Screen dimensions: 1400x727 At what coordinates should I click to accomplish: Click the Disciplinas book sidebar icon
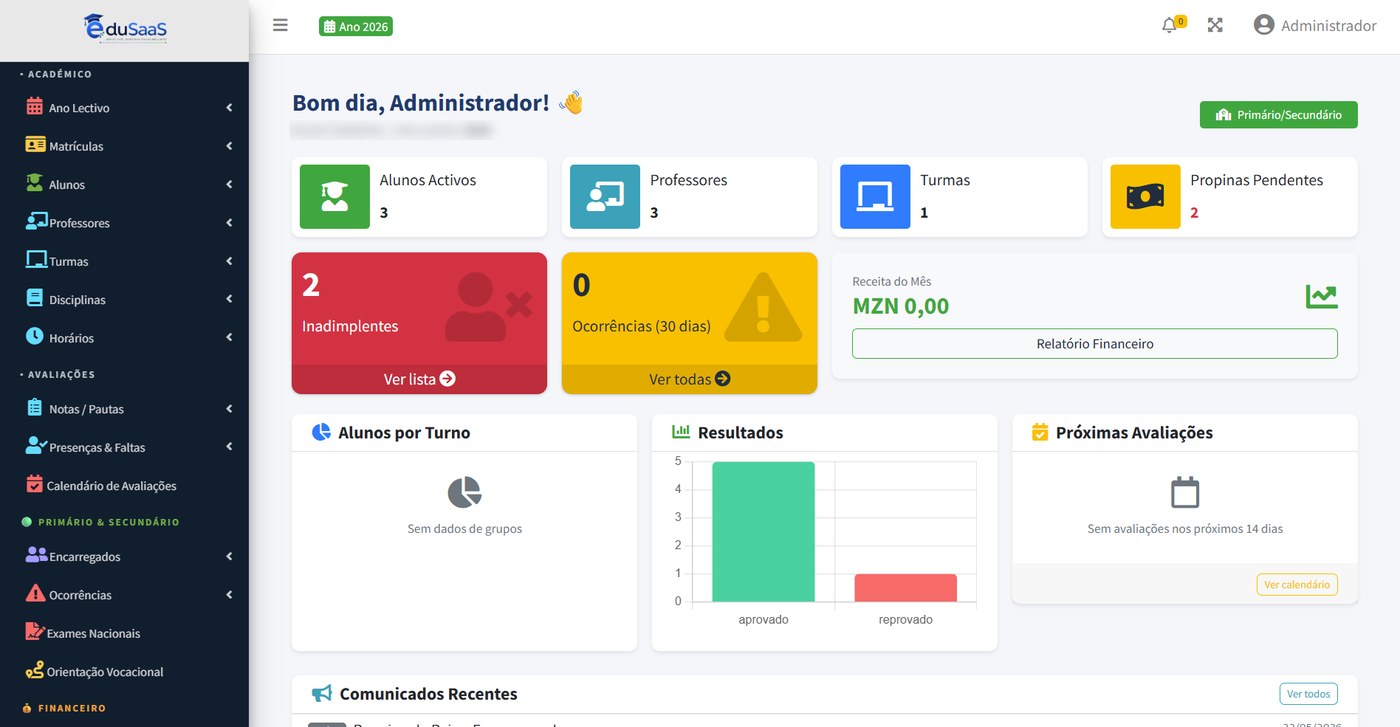pos(35,298)
